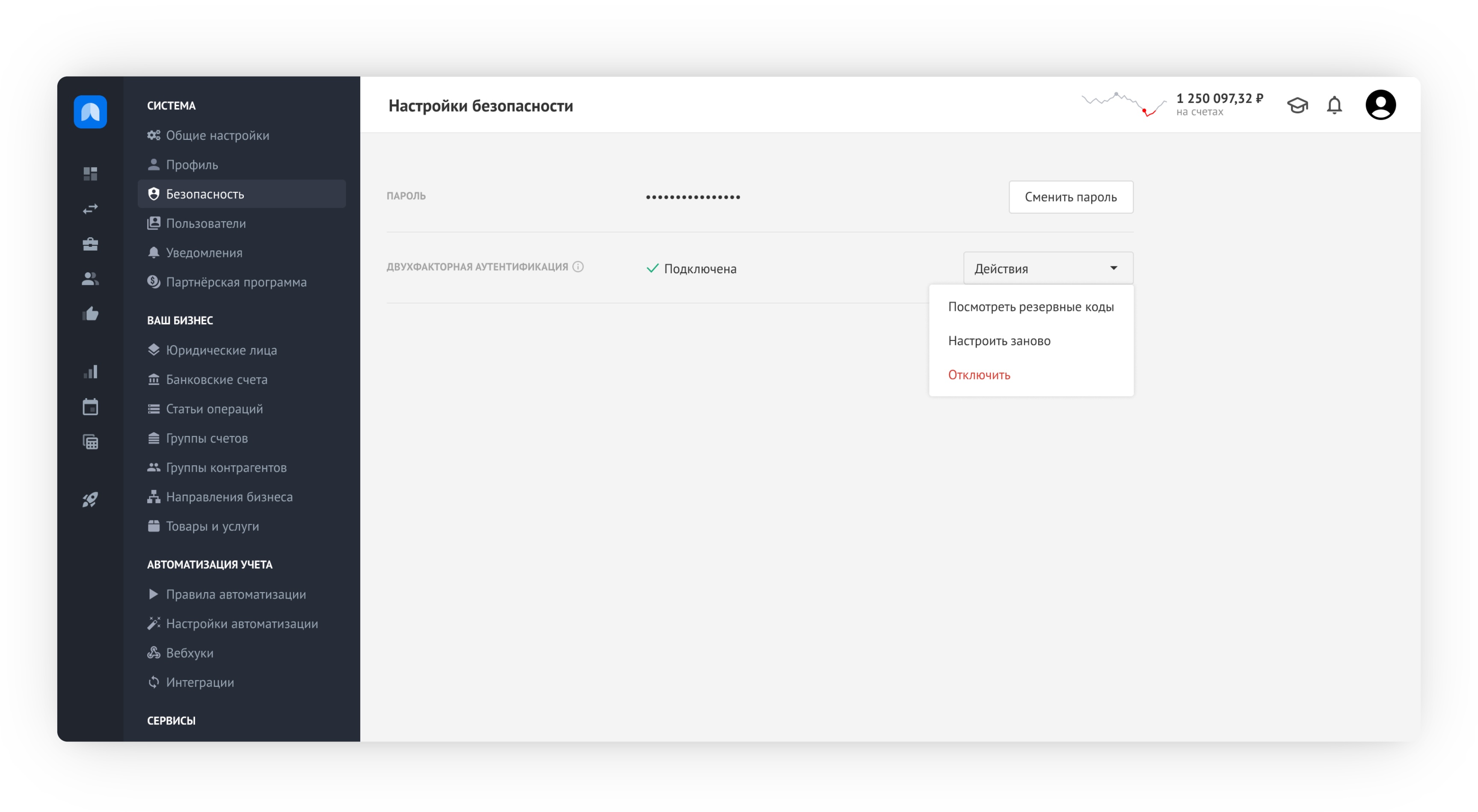Open Настройки автоматизации in sidebar
This screenshot has width=1478, height=812.
pos(242,623)
